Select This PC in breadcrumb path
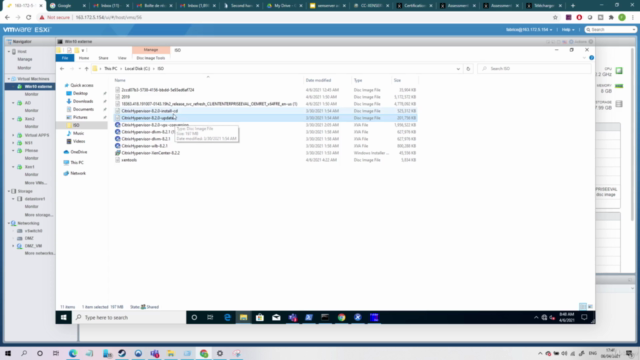Image resolution: width=640 pixels, height=360 pixels. [111, 69]
